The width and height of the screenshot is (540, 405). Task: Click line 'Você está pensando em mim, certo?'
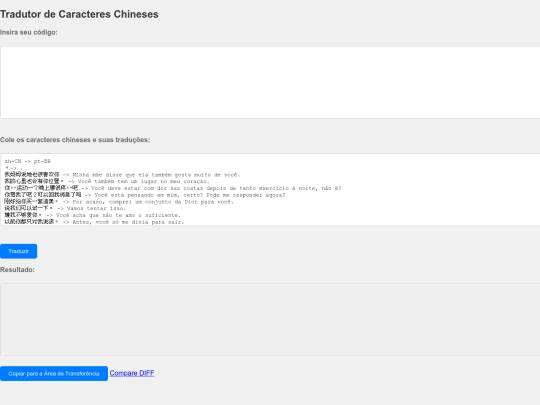coord(145,195)
